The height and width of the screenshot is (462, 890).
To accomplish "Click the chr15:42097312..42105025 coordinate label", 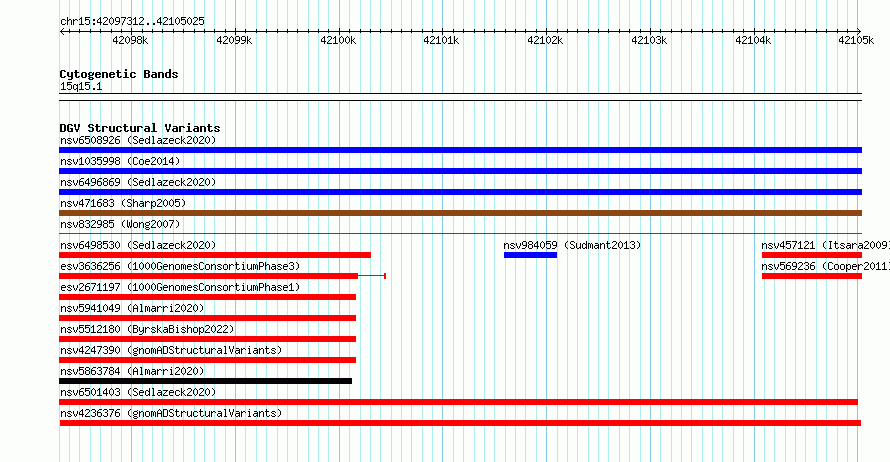I will click(x=132, y=22).
